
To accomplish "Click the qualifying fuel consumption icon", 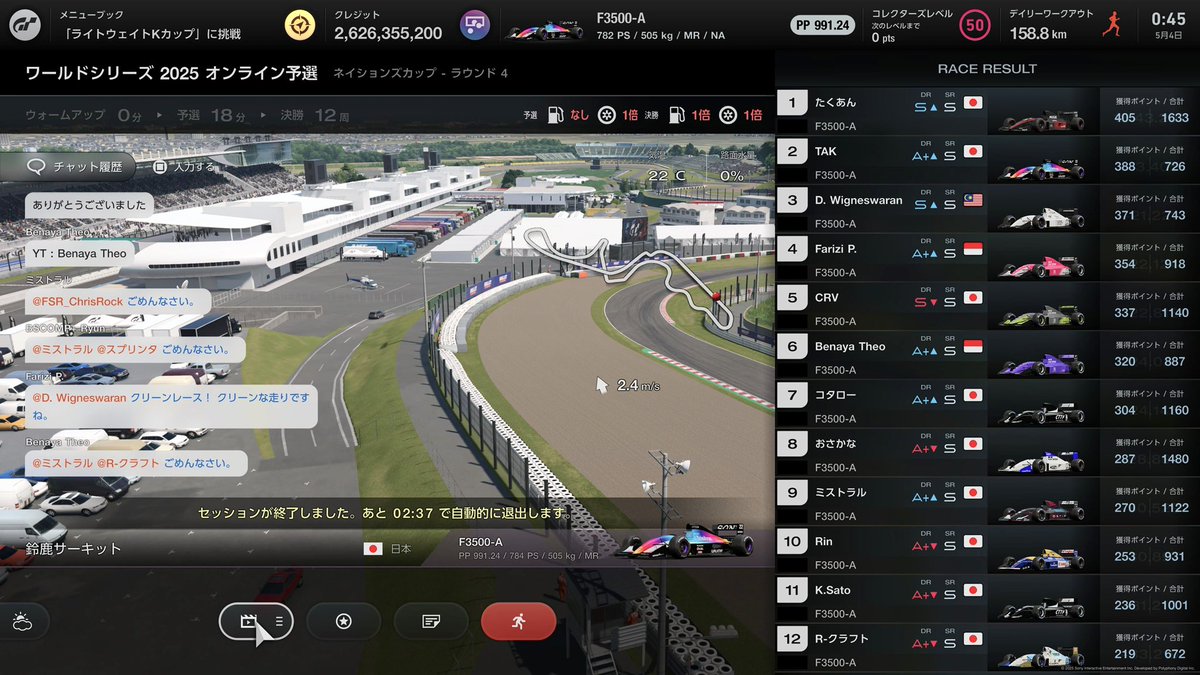I will click(x=555, y=115).
